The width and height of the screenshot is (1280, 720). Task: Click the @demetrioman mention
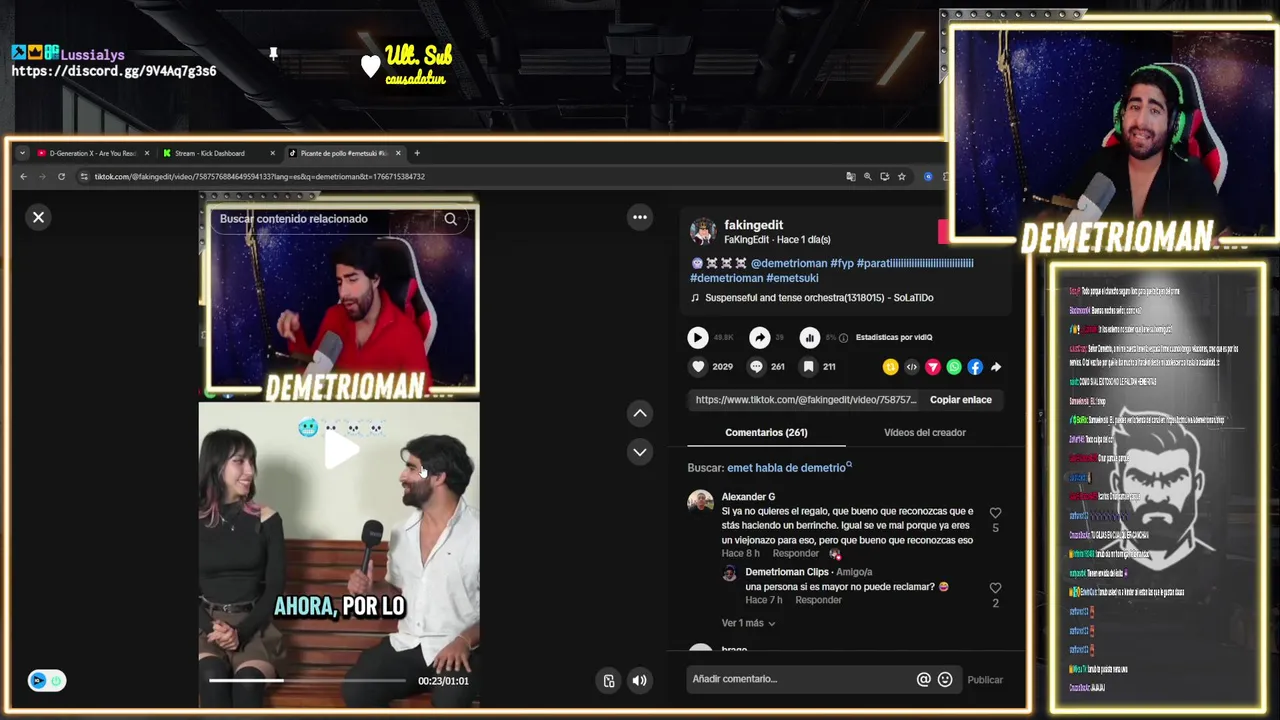pos(789,264)
